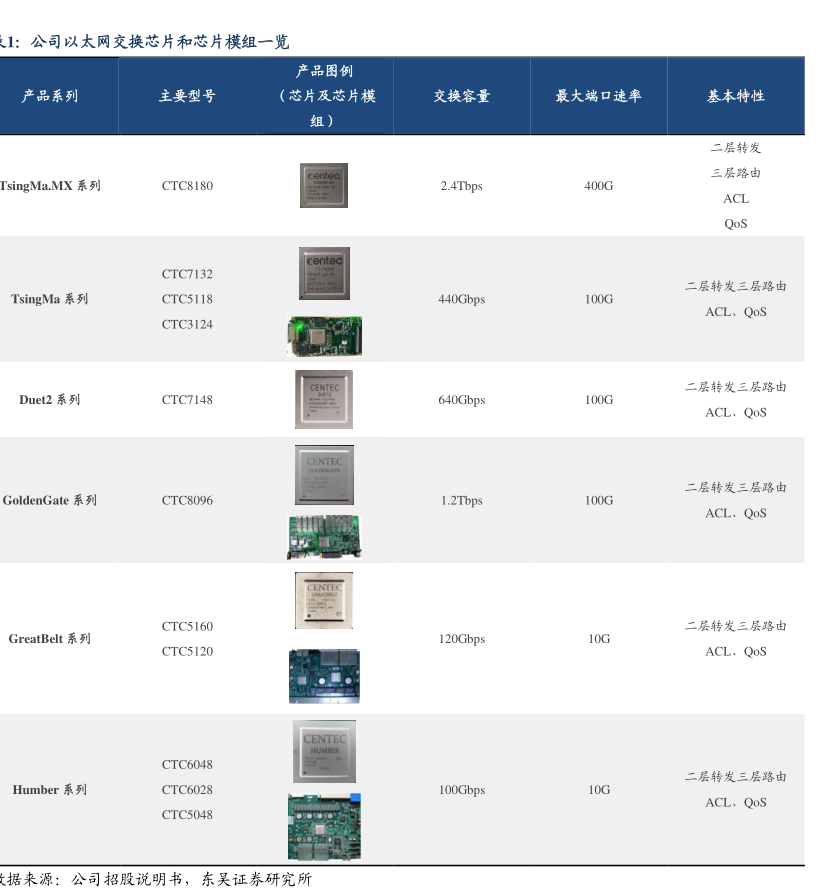Viewport: 816px width, 890px height.
Task: Click model number CTC6028
Action: tap(187, 790)
